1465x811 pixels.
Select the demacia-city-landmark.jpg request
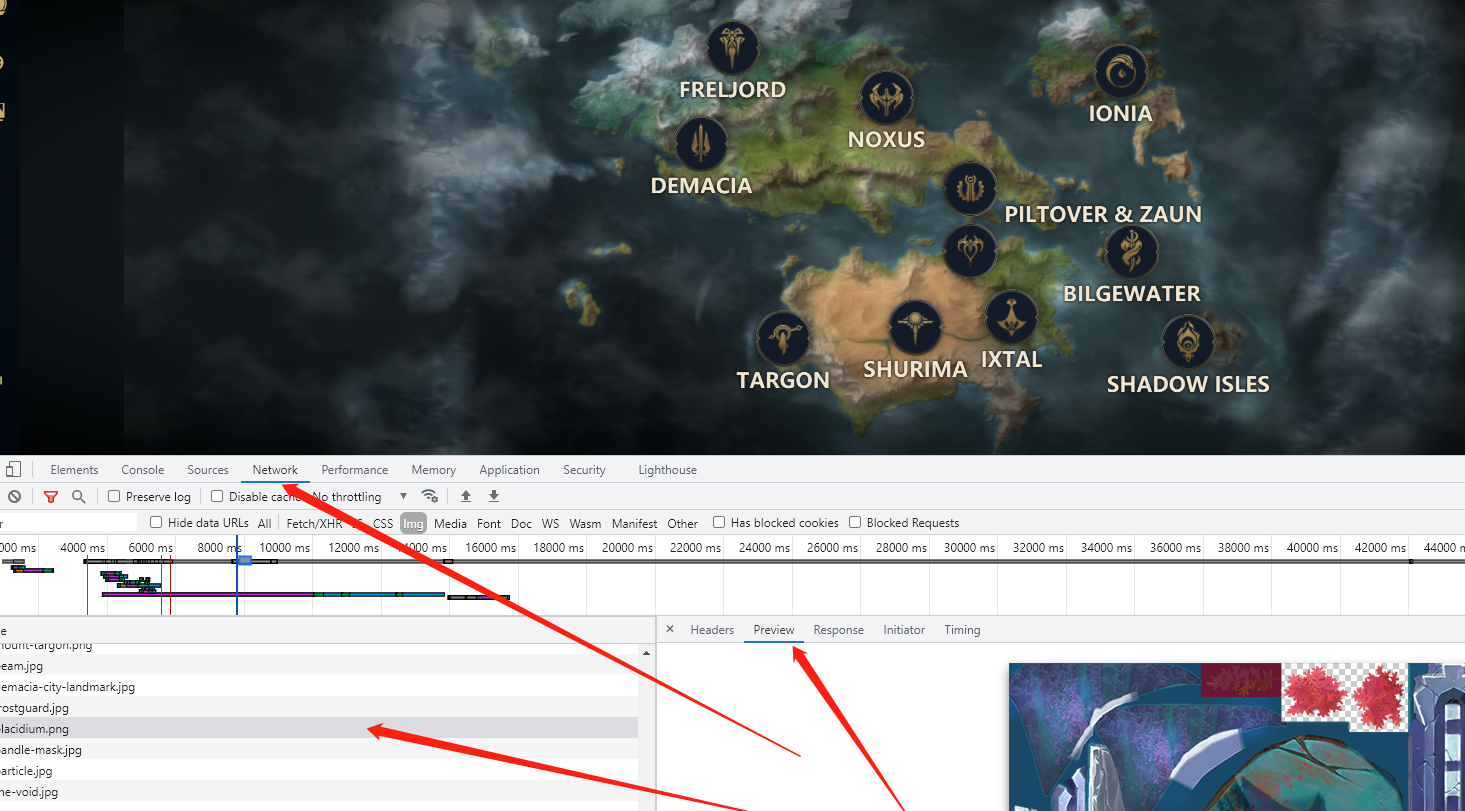tap(319, 687)
